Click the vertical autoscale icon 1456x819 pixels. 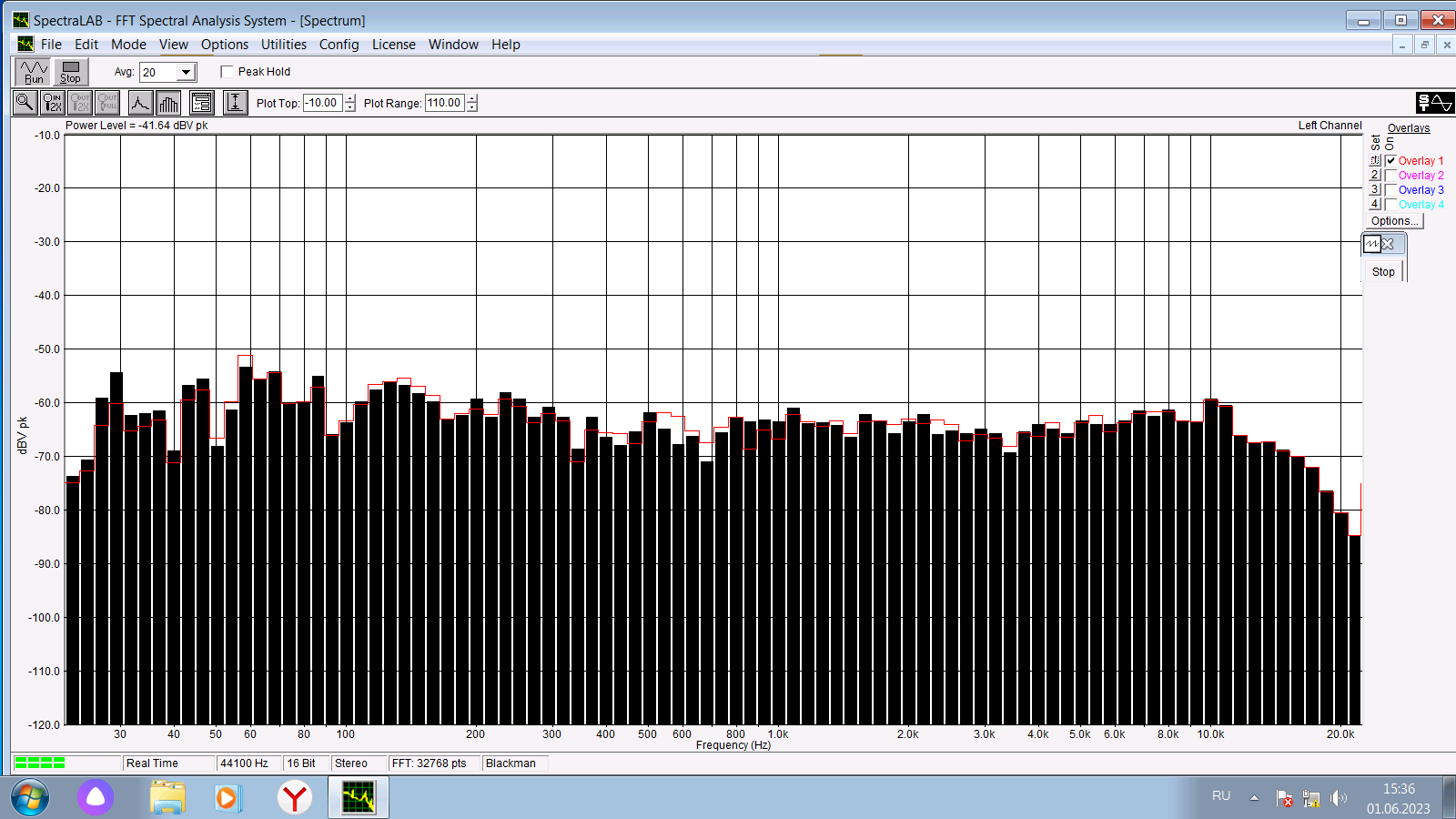235,103
